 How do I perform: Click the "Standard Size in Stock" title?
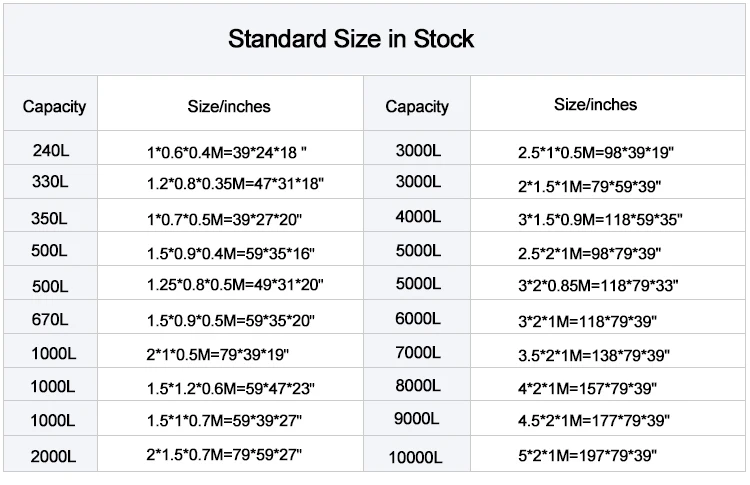350,40
